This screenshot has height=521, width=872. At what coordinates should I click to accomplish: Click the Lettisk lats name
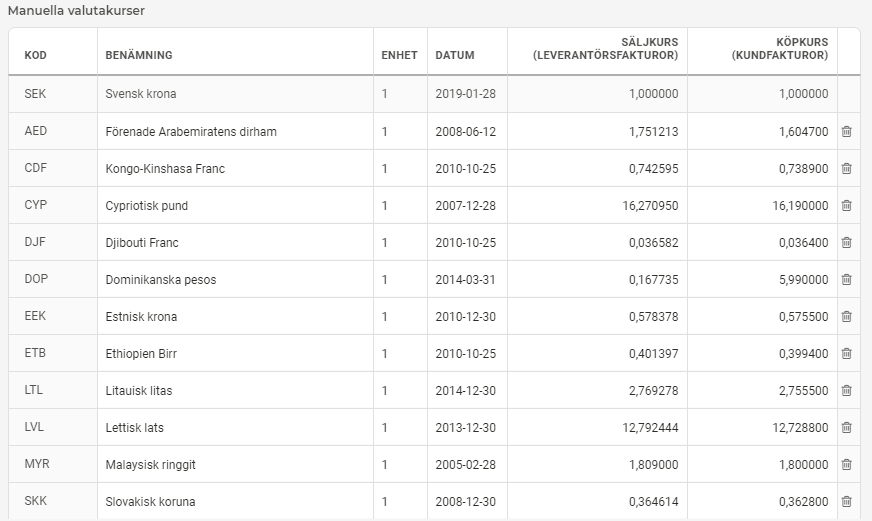135,427
